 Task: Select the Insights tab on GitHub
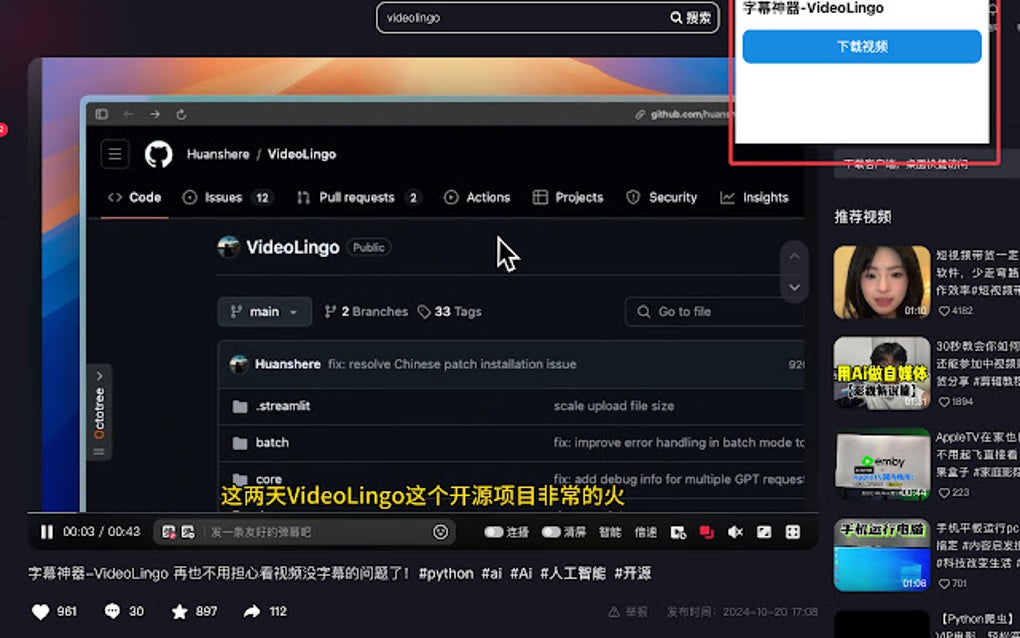coord(755,197)
